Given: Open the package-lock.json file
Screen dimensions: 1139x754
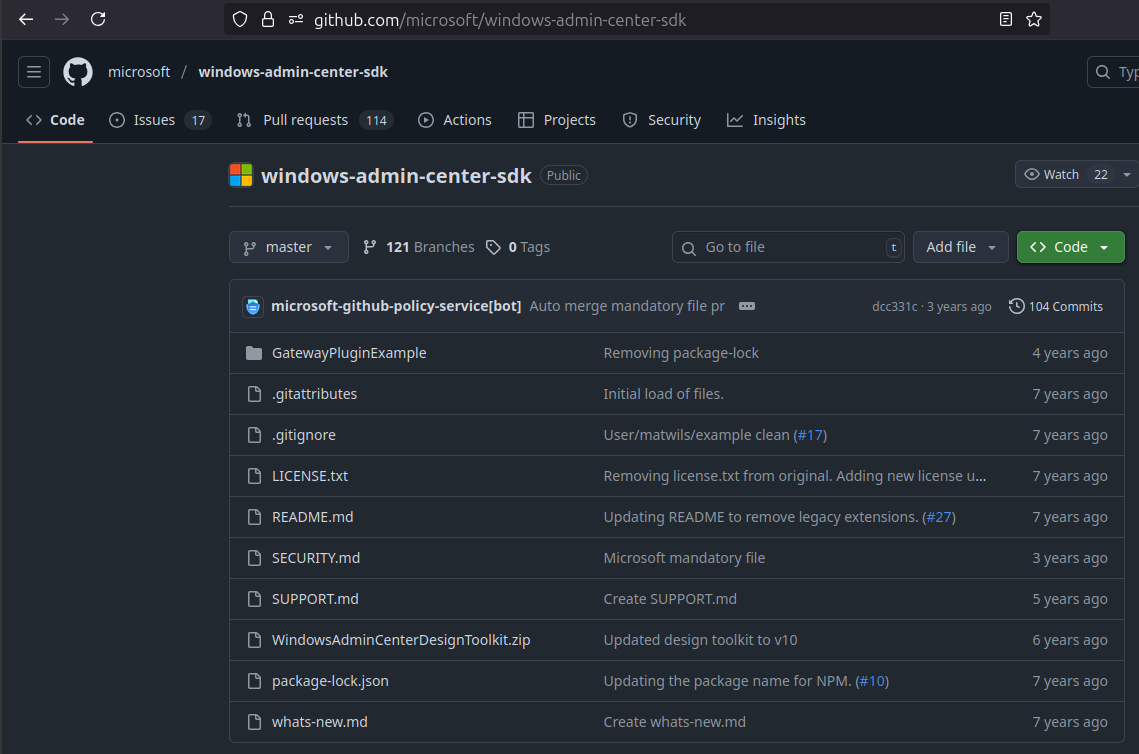Looking at the screenshot, I should coord(330,681).
